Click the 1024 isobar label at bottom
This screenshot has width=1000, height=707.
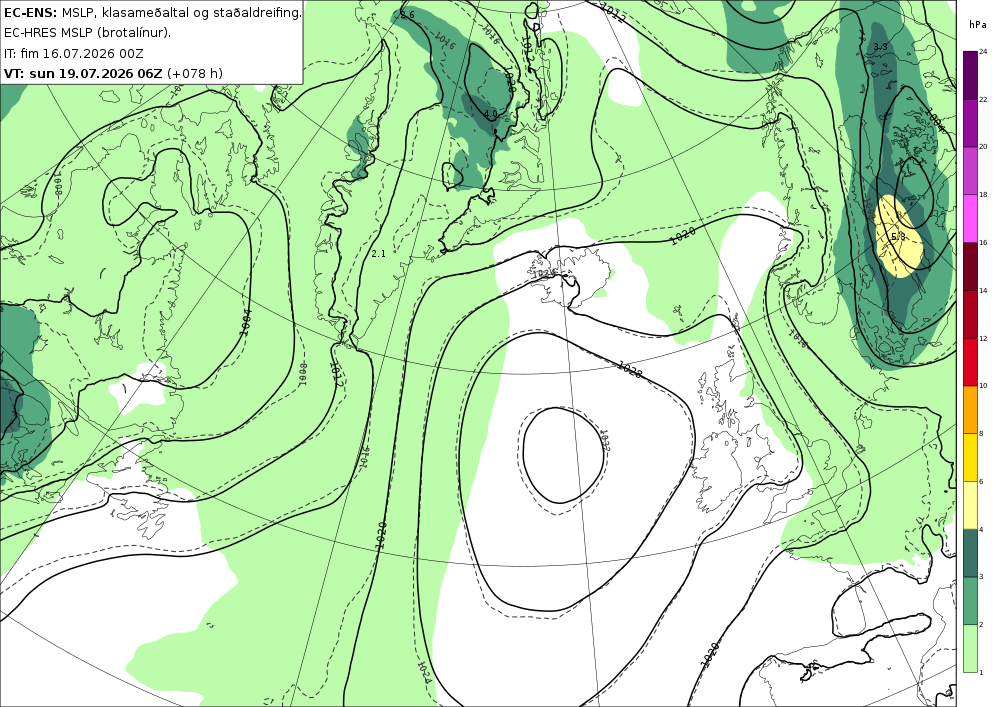coord(424,672)
